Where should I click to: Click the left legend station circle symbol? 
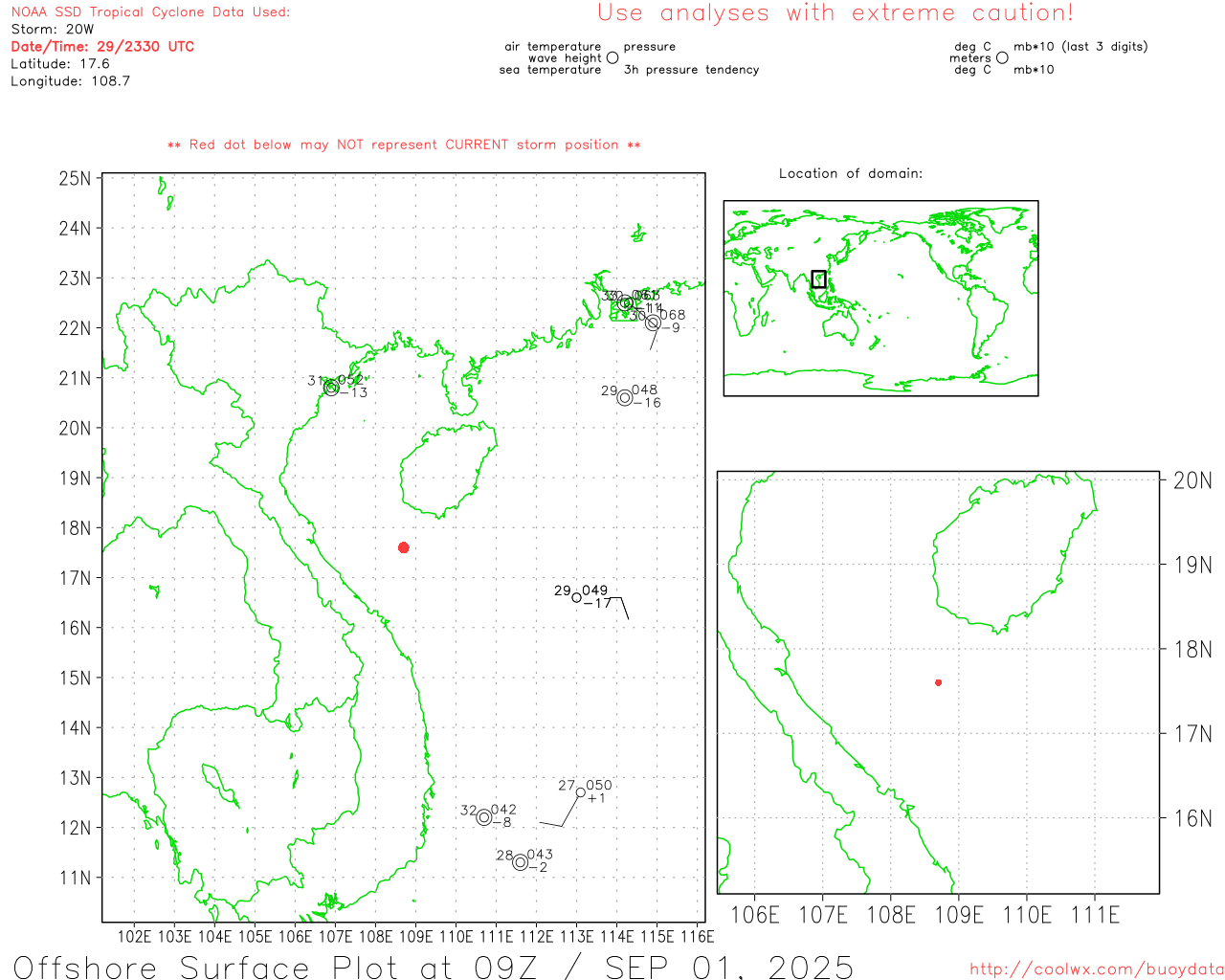point(612,57)
